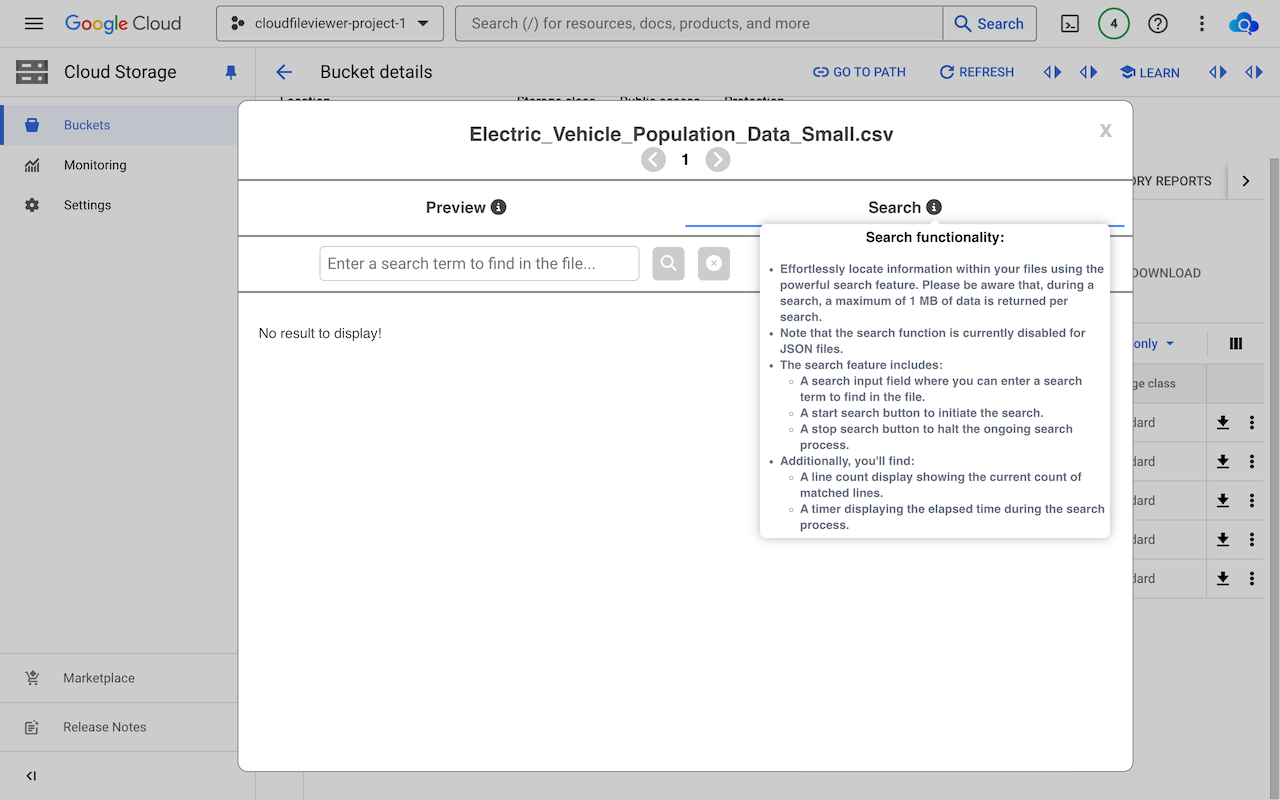Start a search with the magnifier button

tap(668, 263)
